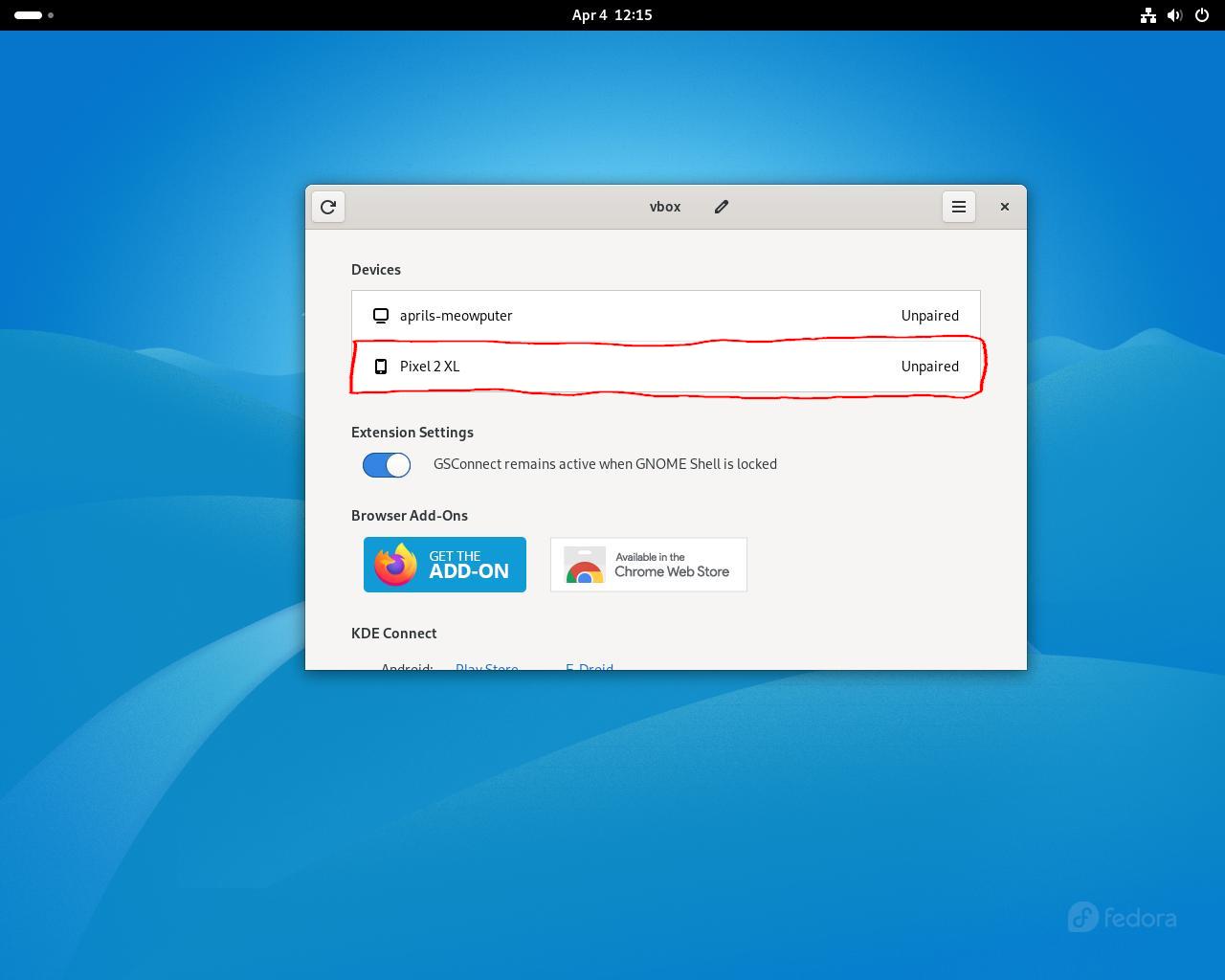
Task: Click the volume icon in top bar
Action: pos(1175,15)
